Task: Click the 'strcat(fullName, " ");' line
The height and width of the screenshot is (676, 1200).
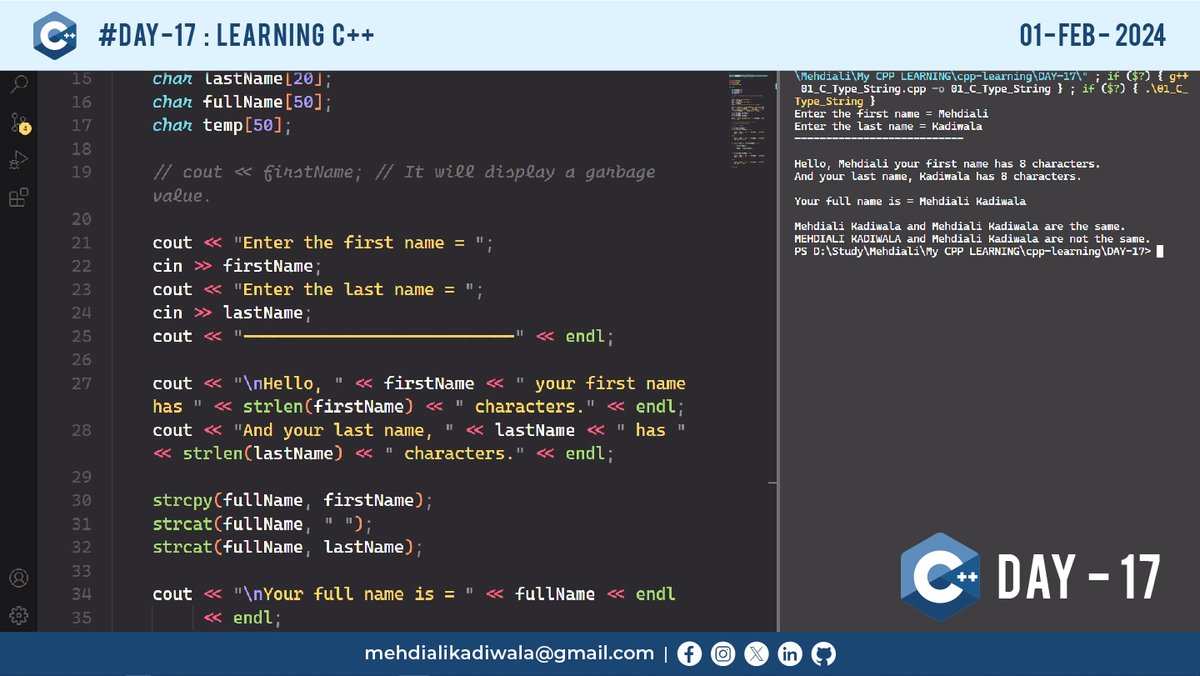Action: [x=262, y=524]
